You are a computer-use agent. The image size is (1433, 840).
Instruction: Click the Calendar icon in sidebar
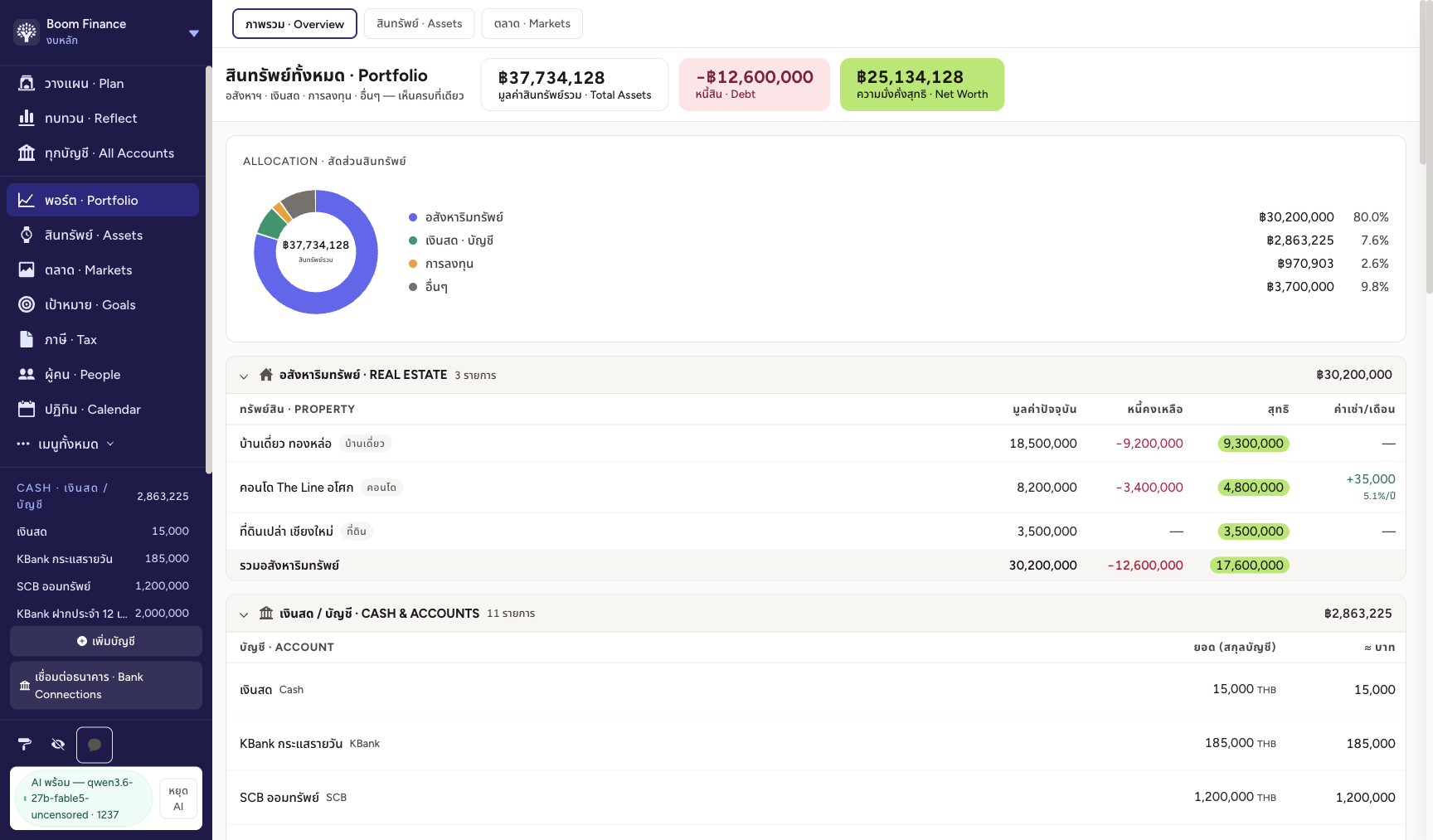[27, 409]
